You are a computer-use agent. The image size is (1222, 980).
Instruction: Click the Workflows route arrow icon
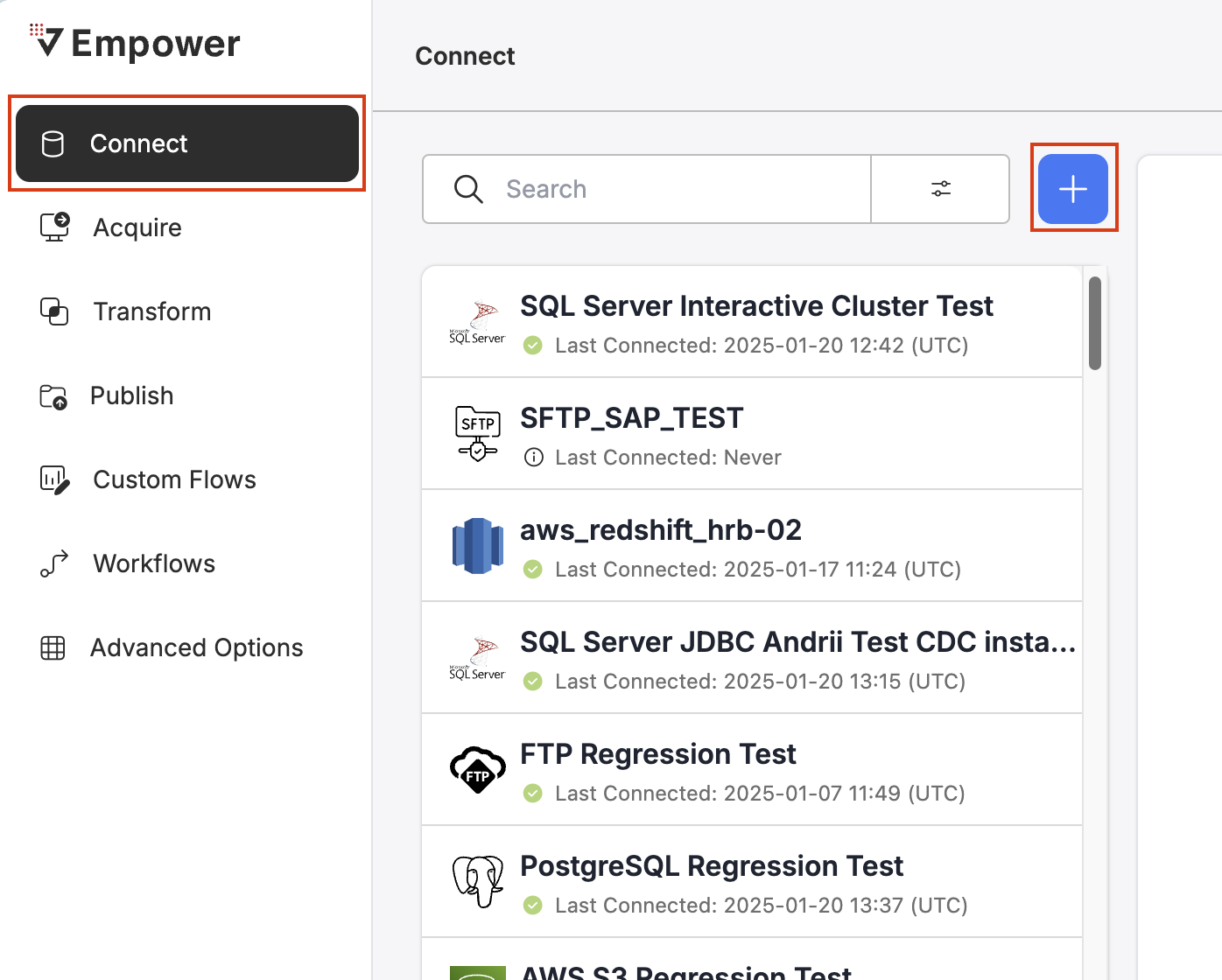[x=54, y=563]
